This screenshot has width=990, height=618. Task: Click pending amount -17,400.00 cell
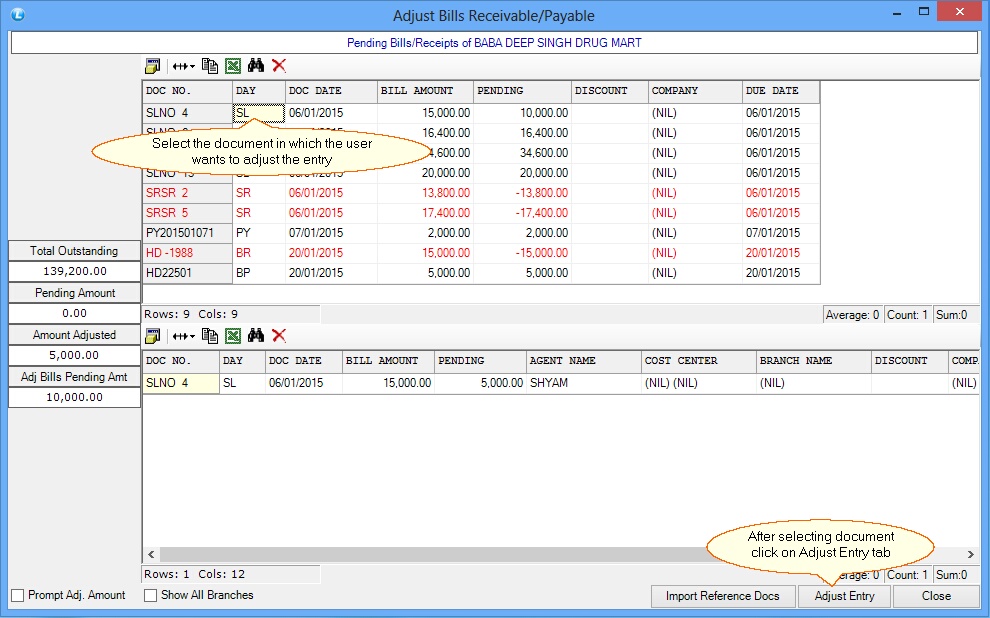click(x=523, y=213)
